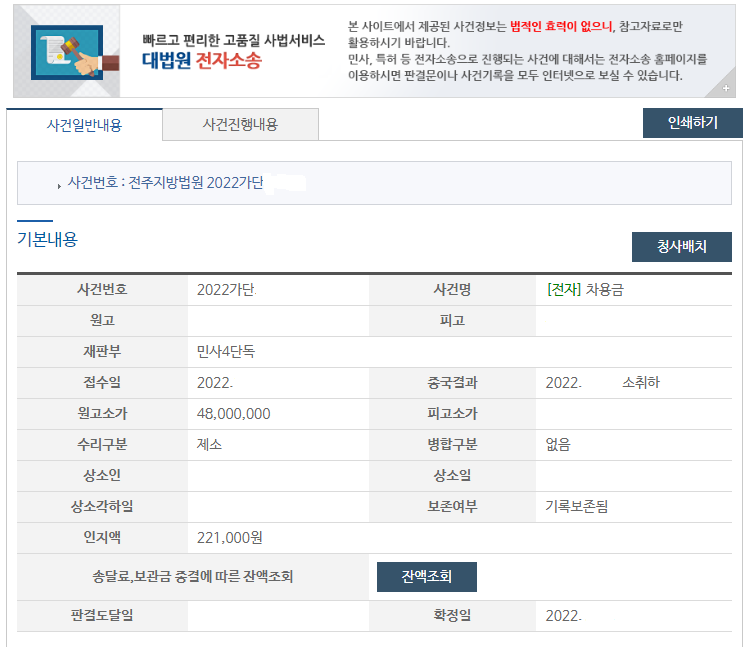
Task: Click the 소취하 final result value
Action: (x=640, y=383)
